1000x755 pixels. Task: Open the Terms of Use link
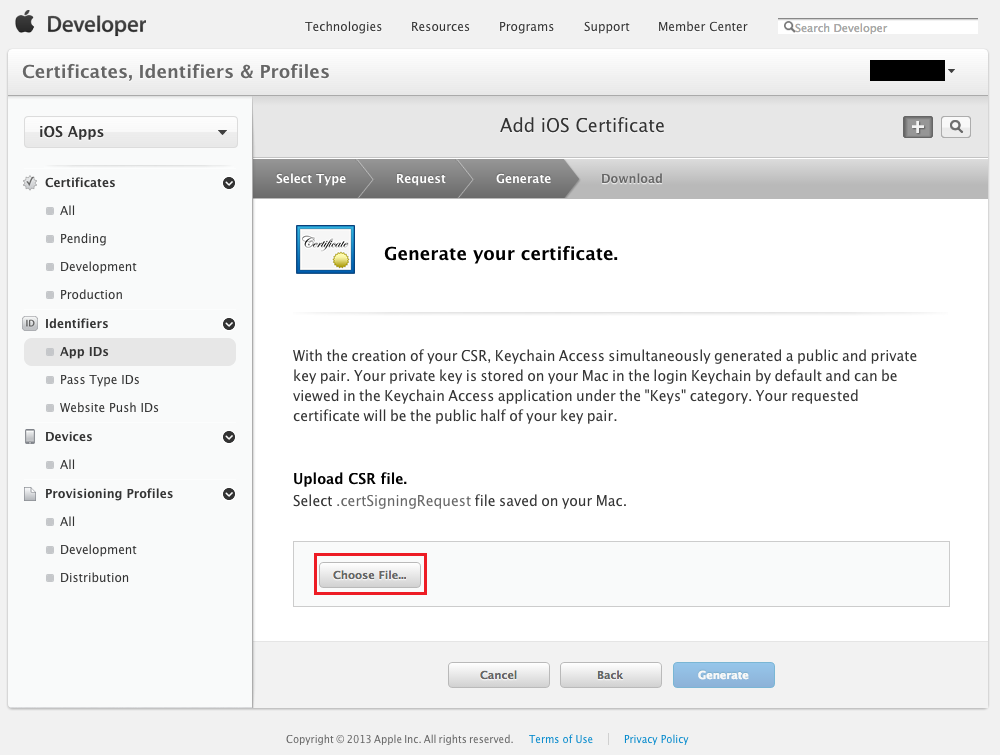coord(561,739)
